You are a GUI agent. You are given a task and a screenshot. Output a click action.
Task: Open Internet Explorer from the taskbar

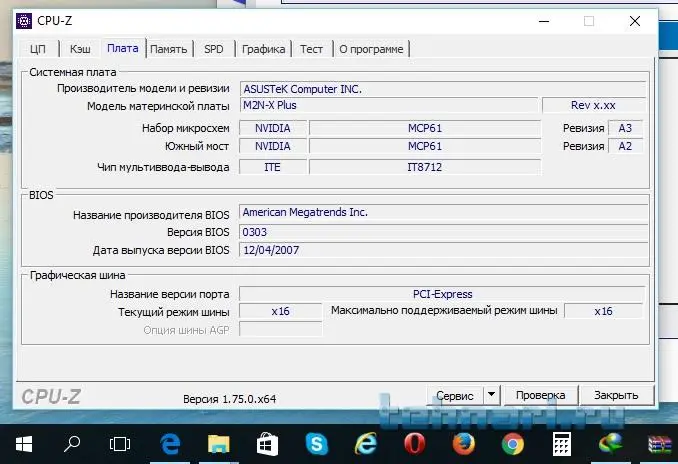[x=366, y=444]
